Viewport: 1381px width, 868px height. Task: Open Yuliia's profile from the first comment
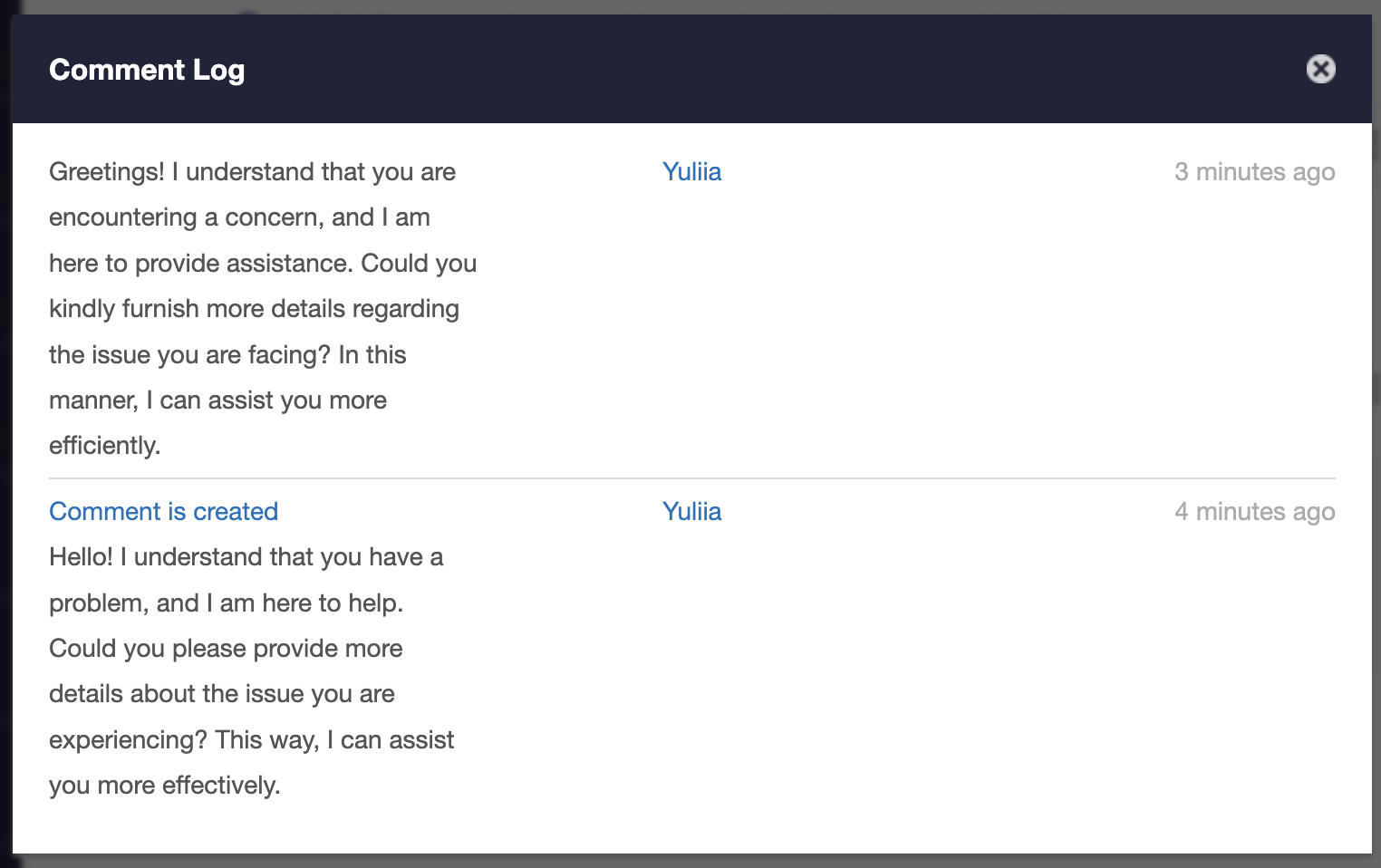(691, 172)
